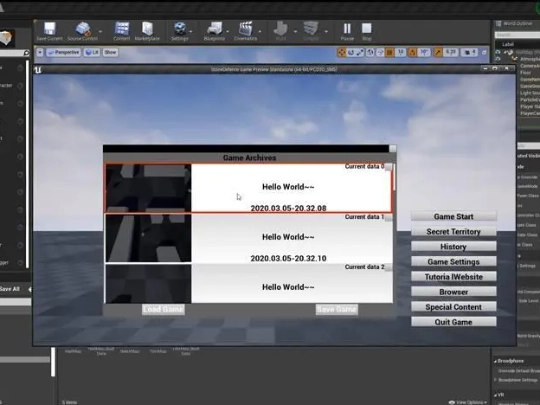The height and width of the screenshot is (405, 540).
Task: Switch to the World Outliner tab
Action: (517, 23)
